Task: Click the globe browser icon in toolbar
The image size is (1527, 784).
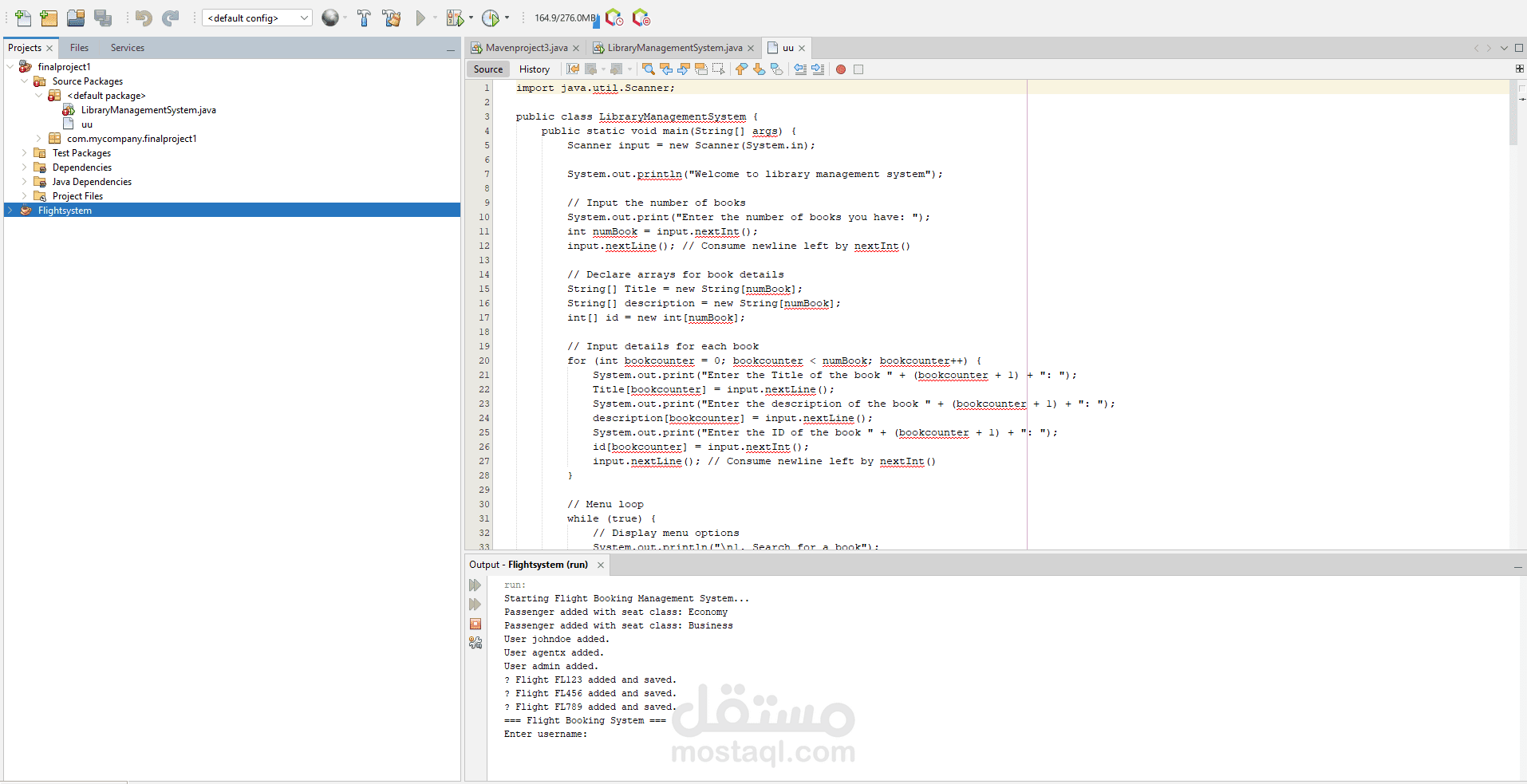Action: [330, 18]
